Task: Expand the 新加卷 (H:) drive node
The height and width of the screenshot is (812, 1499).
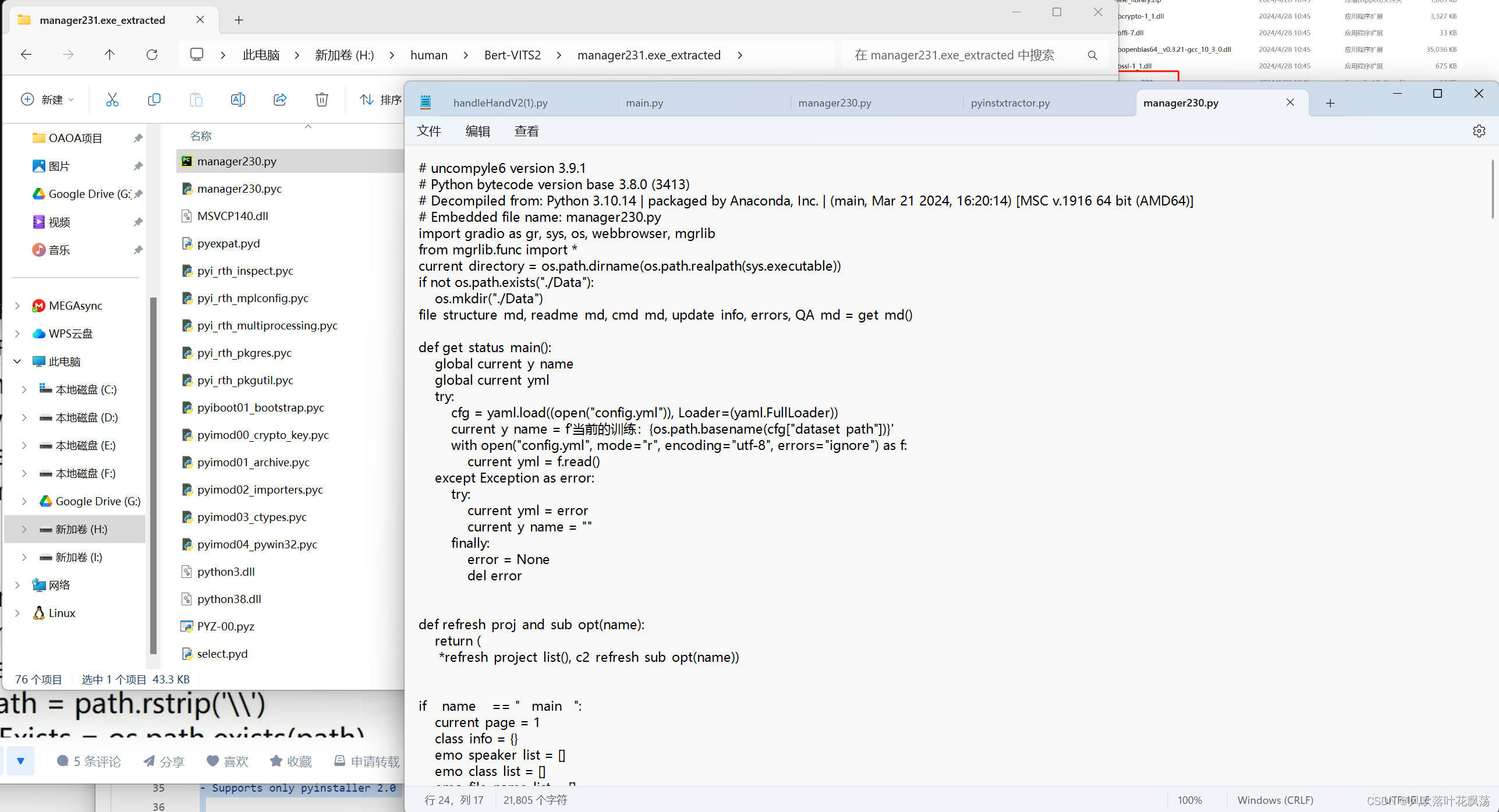Action: [x=24, y=529]
